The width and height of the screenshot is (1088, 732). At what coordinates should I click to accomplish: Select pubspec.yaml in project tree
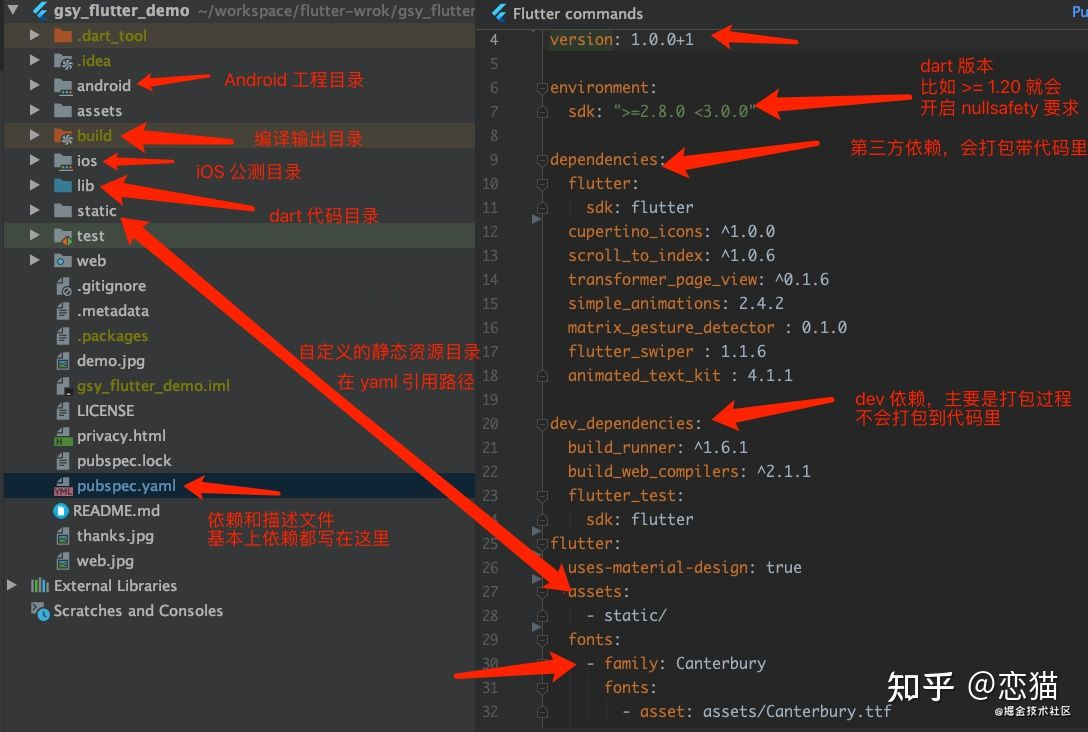[126, 486]
